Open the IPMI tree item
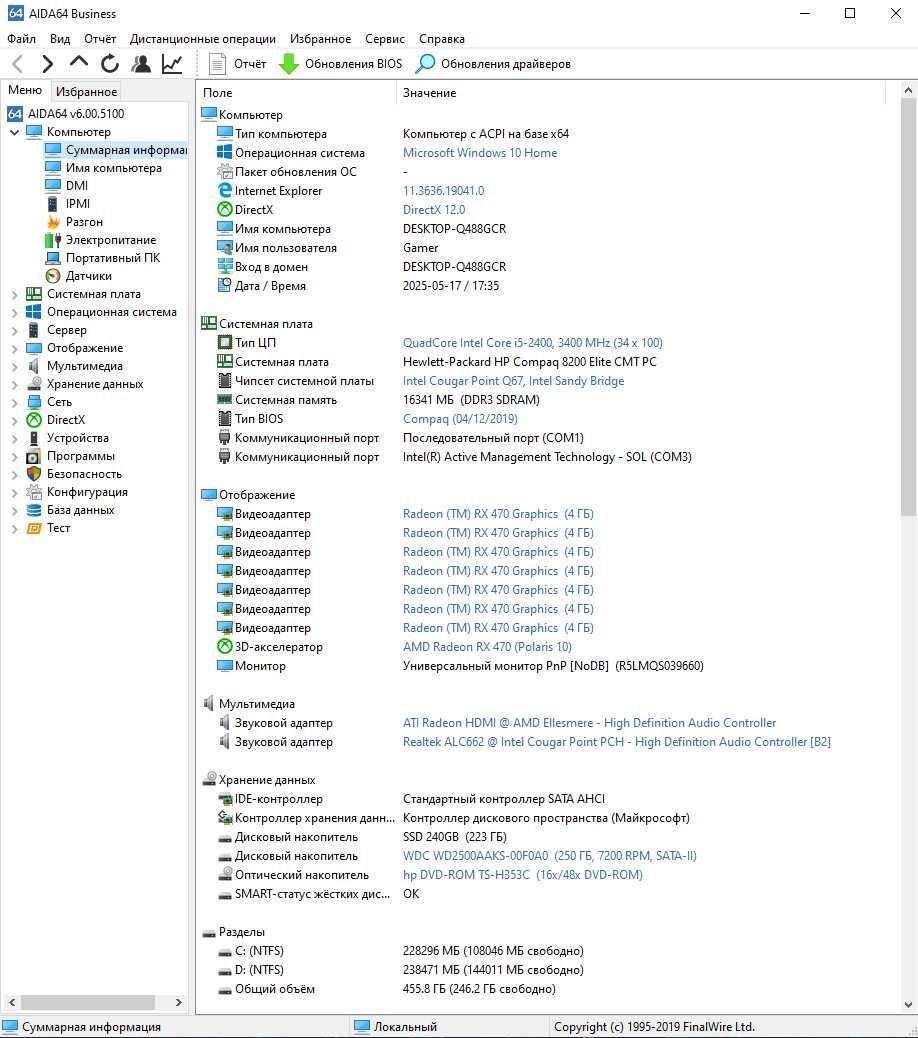This screenshot has width=918, height=1038. (68, 203)
